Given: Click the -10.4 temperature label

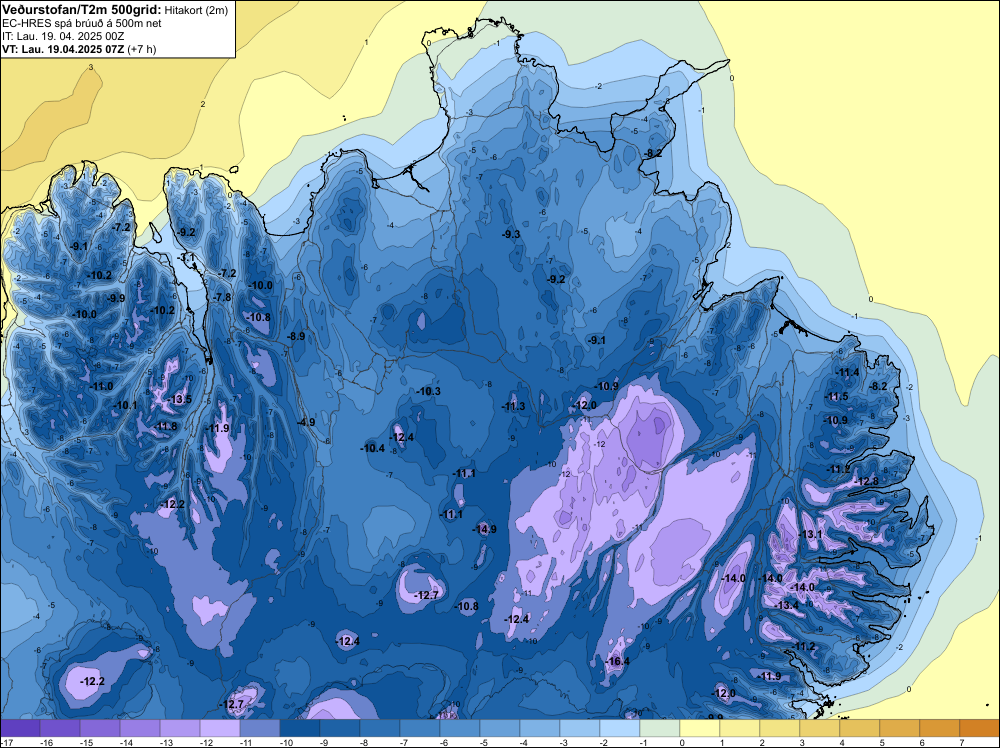Looking at the screenshot, I should (x=372, y=448).
